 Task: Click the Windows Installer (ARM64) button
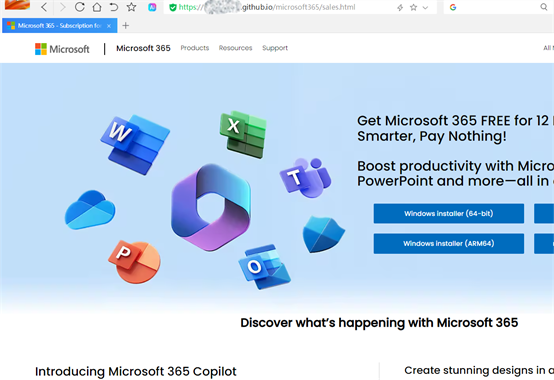click(449, 243)
